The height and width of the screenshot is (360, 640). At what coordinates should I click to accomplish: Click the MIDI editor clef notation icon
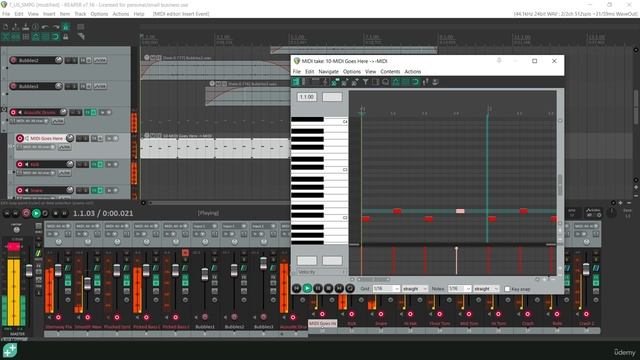tap(325, 82)
